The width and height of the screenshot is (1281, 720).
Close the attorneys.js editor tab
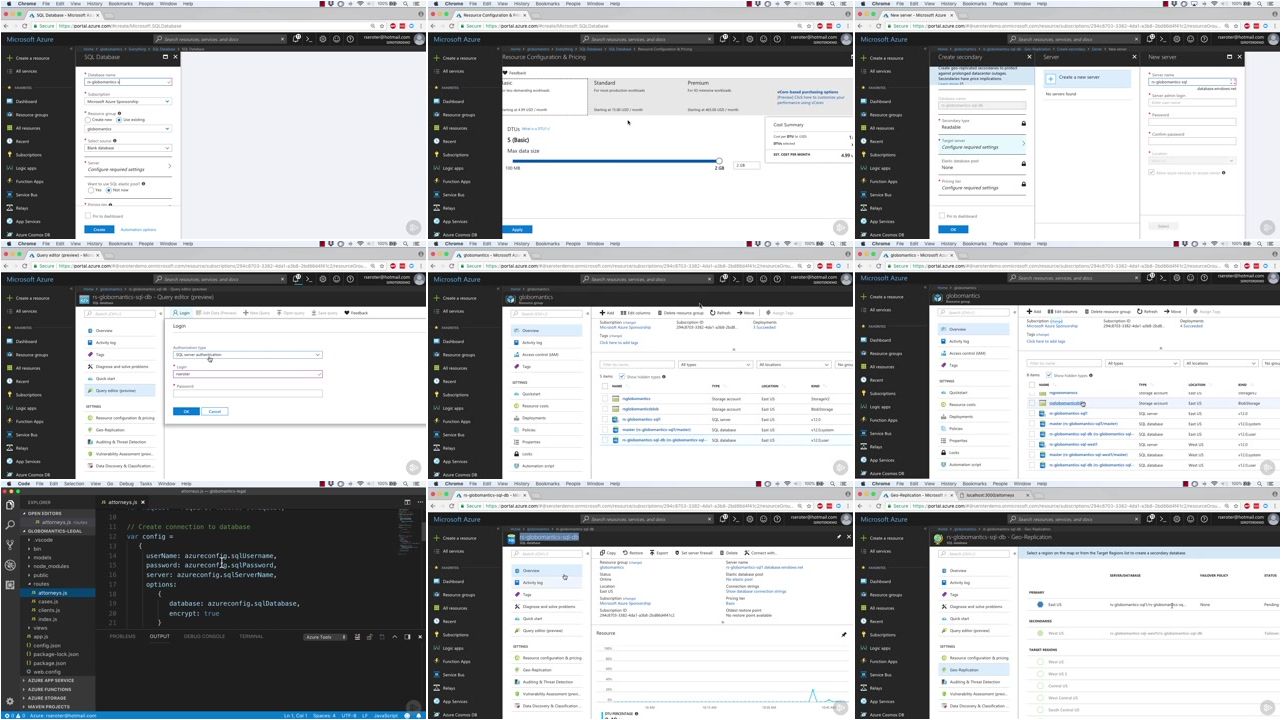tap(143, 502)
